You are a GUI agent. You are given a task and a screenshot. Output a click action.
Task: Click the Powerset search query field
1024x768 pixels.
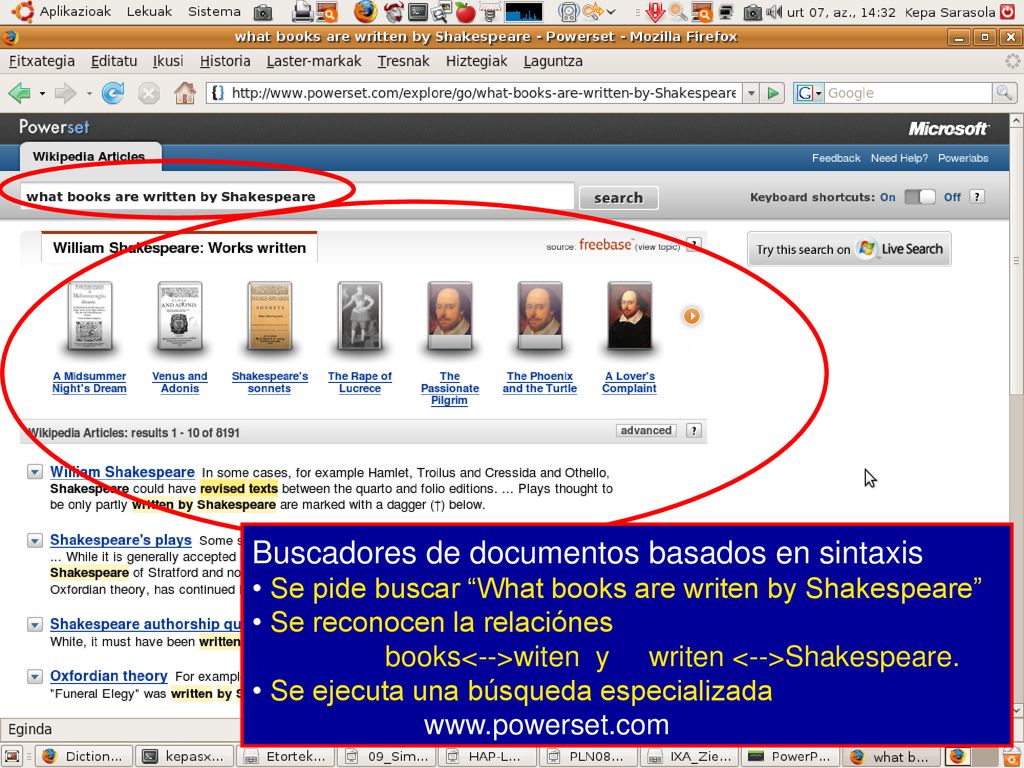coord(297,197)
